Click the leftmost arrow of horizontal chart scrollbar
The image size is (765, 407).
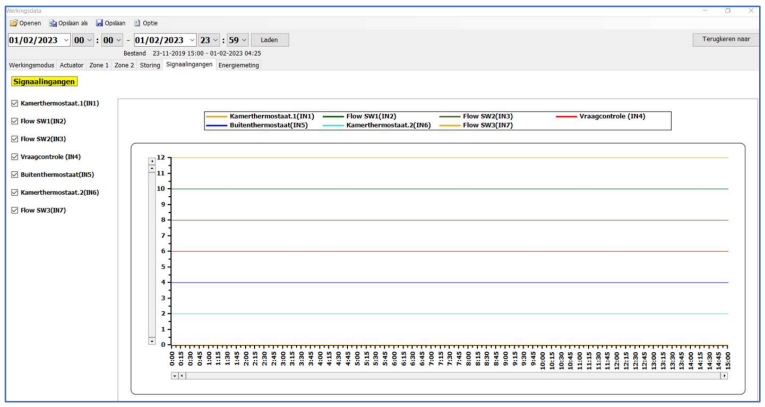click(x=175, y=374)
